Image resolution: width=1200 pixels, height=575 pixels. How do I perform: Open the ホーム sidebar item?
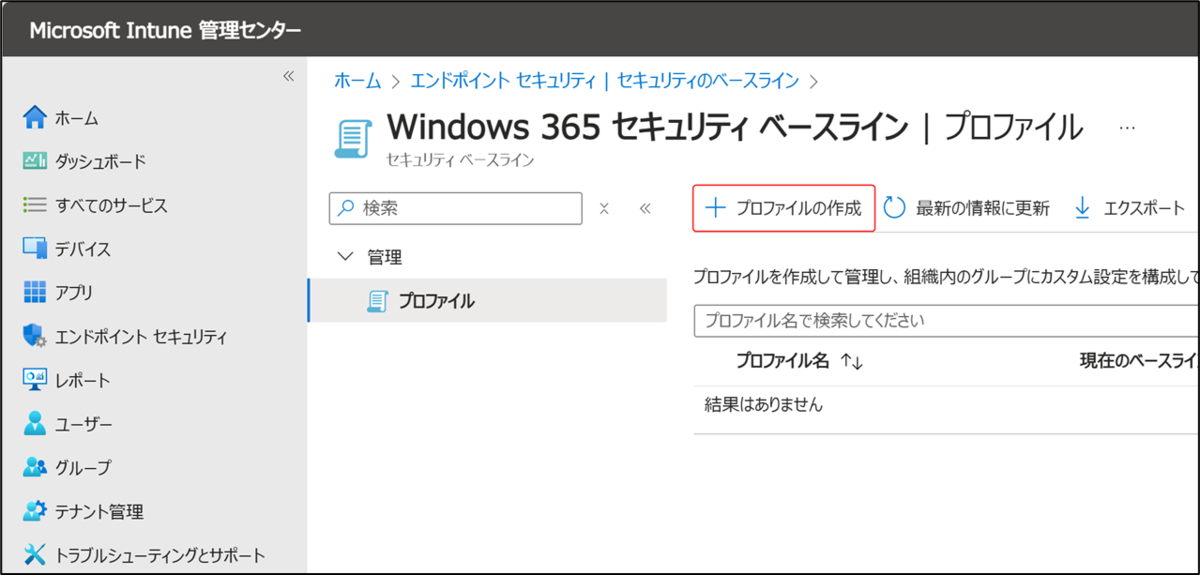coord(62,118)
